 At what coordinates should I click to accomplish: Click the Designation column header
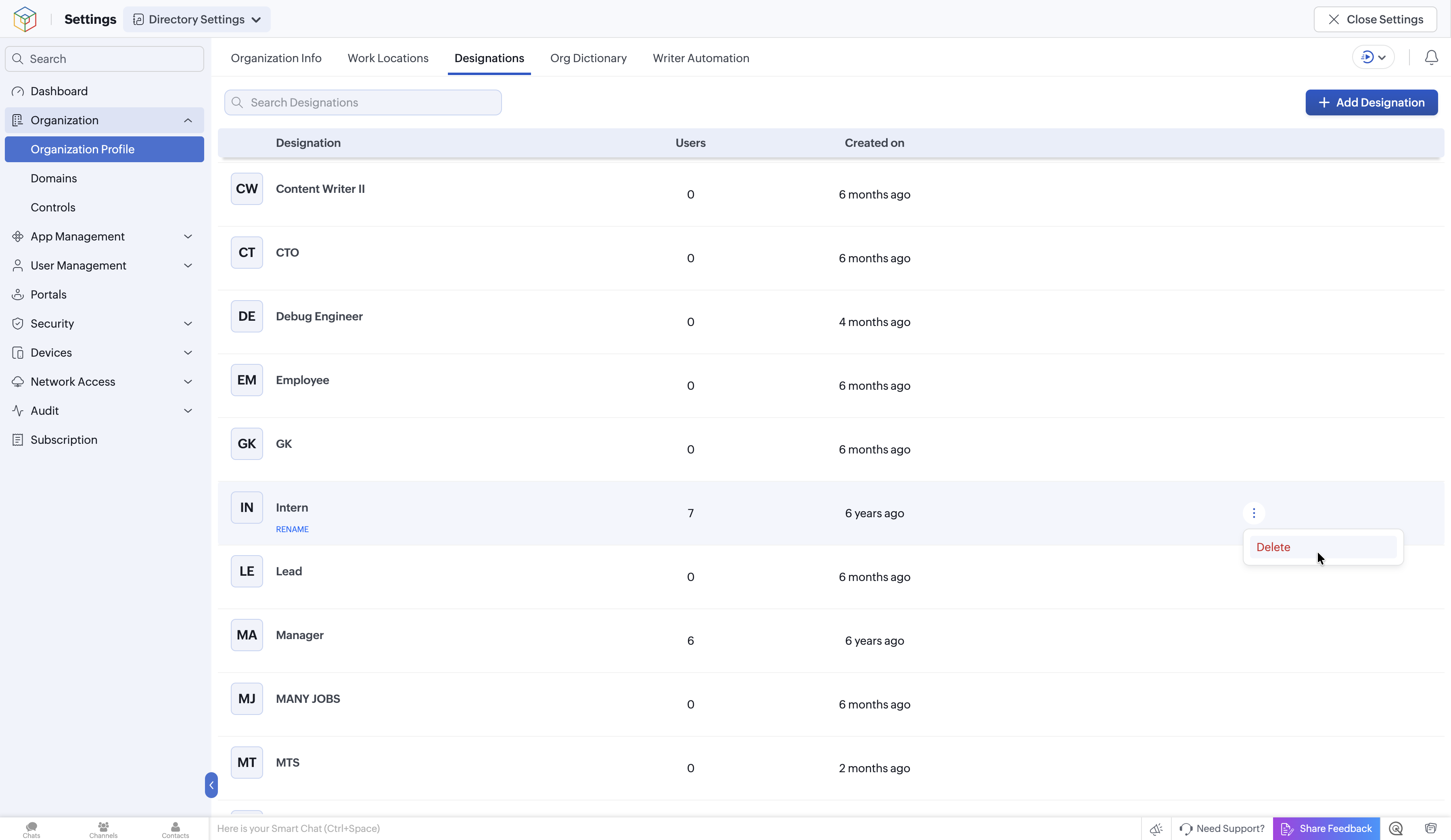[x=308, y=143]
